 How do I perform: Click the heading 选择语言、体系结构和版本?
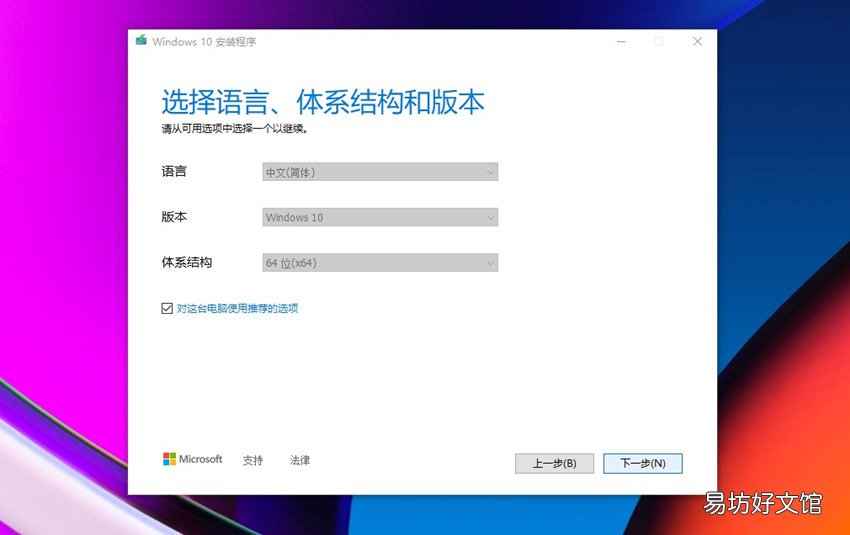click(x=323, y=102)
